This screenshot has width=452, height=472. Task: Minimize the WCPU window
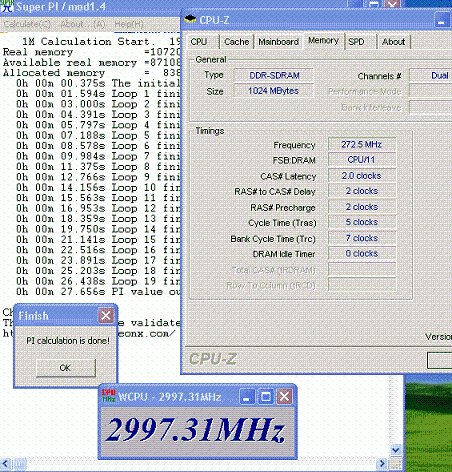click(247, 397)
